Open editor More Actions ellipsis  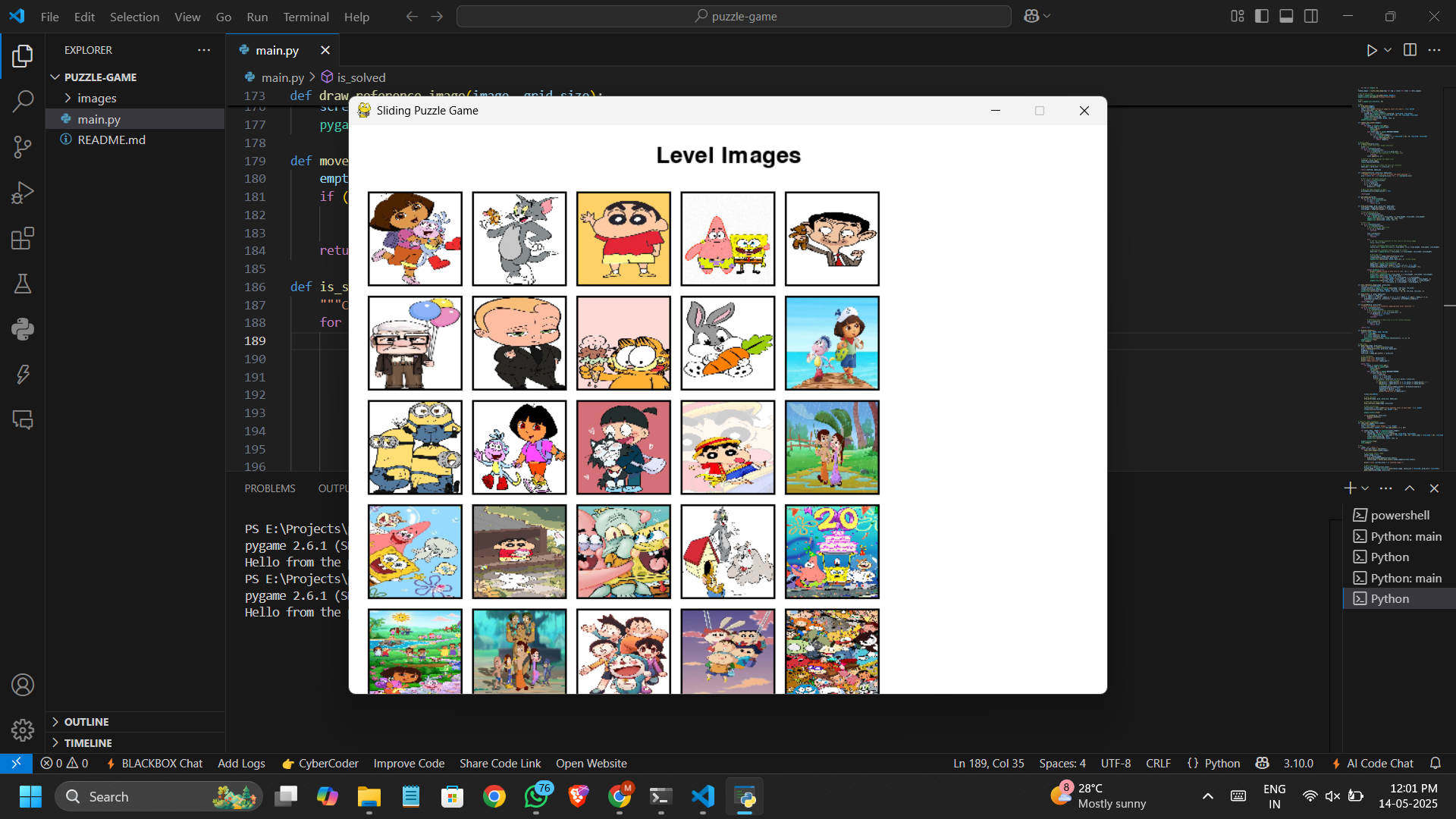click(x=1434, y=50)
